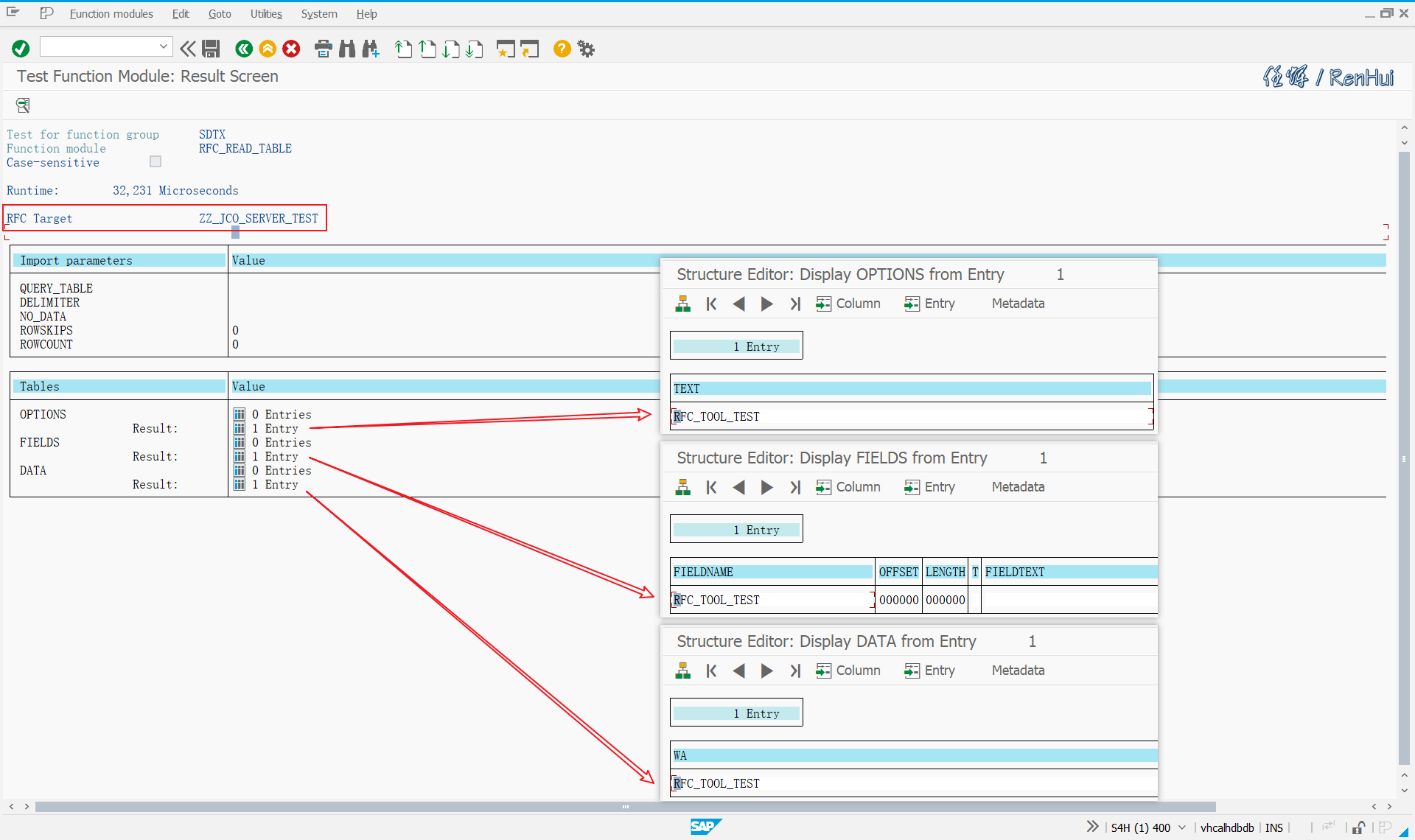Viewport: 1415px width, 840px height.
Task: Click Column button in OPTIONS editor
Action: (848, 304)
